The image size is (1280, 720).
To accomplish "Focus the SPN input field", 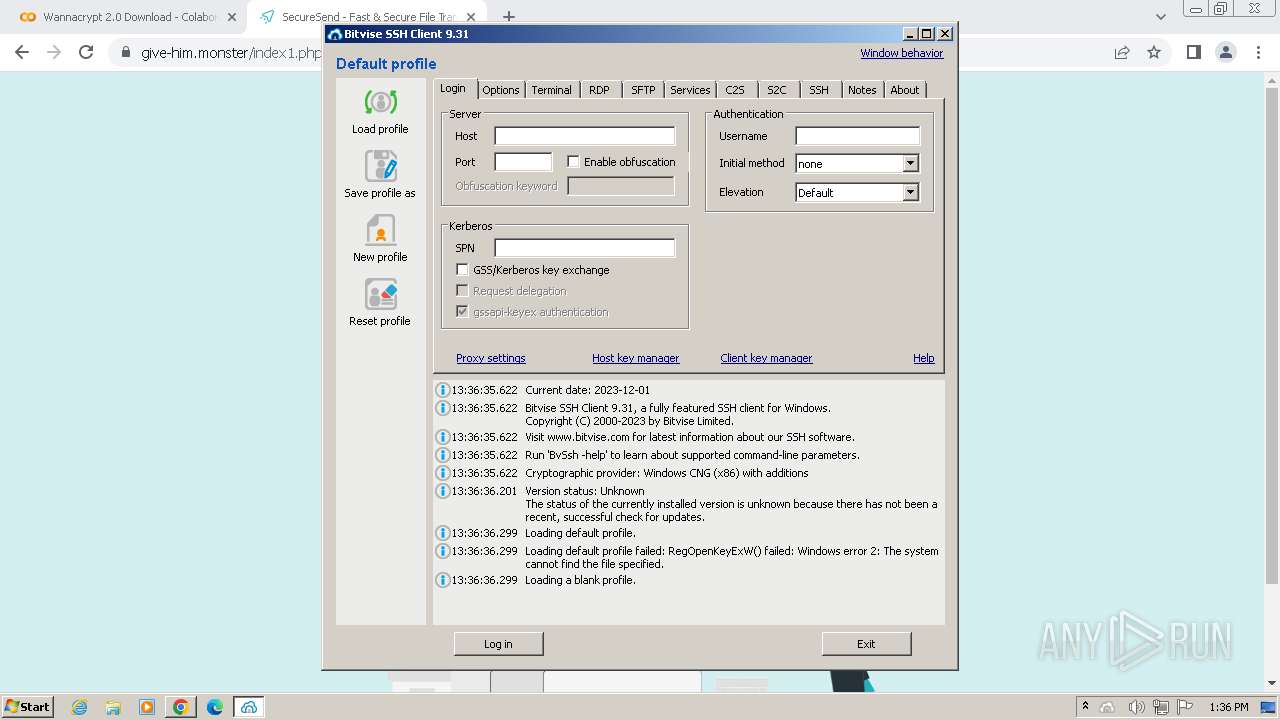I will pos(585,248).
